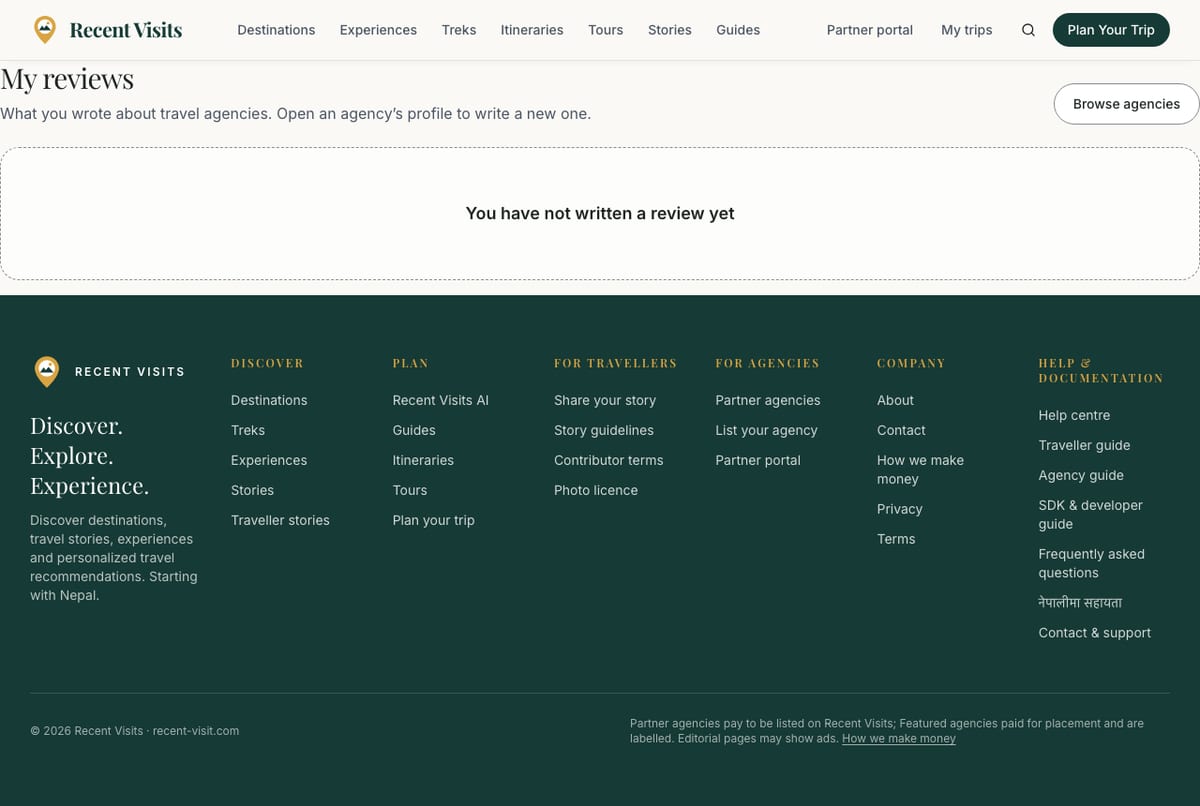This screenshot has height=806, width=1200.
Task: Click the footer description mentioning Nepal
Action: pyautogui.click(x=114, y=558)
